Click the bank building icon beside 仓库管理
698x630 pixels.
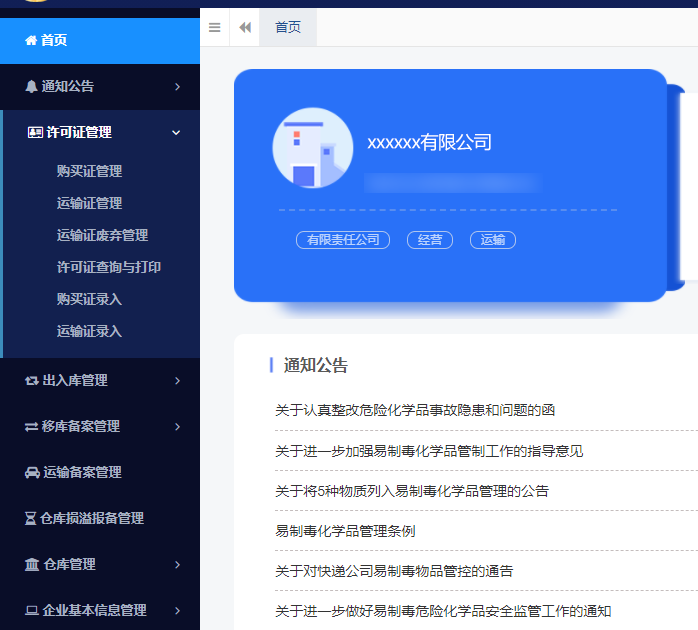[32, 564]
